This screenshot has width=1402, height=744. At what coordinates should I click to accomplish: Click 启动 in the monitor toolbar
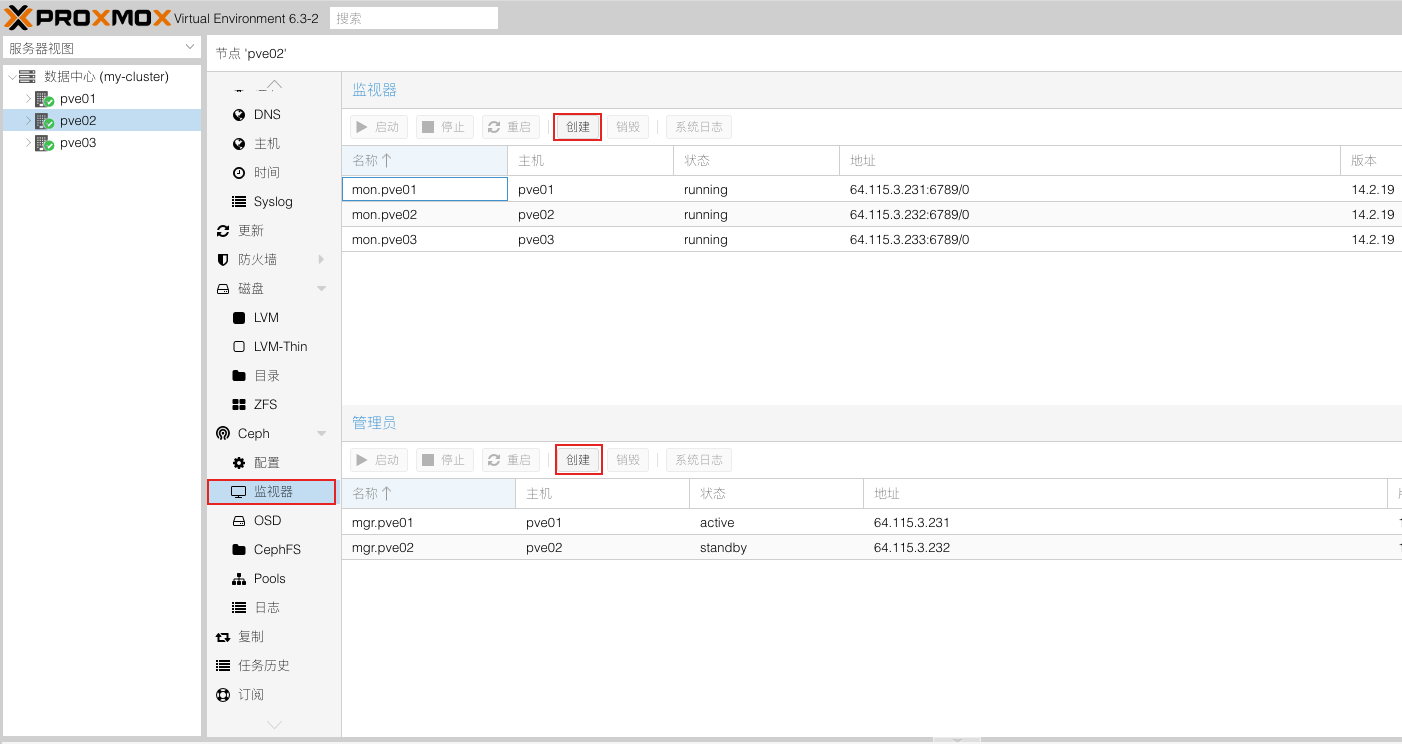(379, 127)
